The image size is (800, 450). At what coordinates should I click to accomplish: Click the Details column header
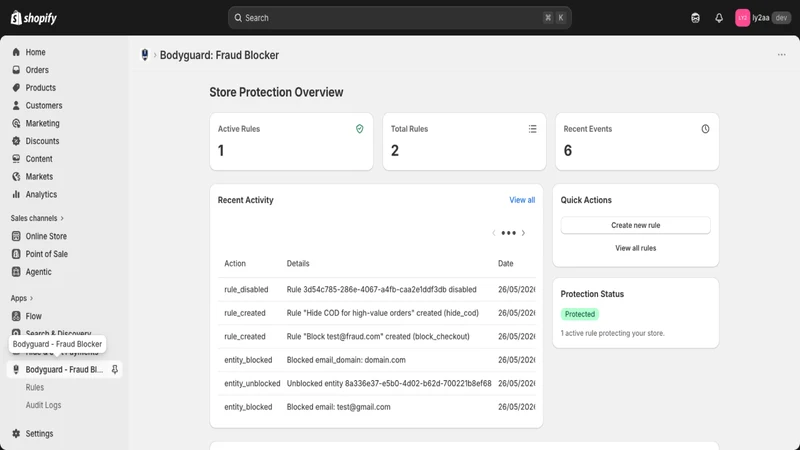(x=298, y=264)
